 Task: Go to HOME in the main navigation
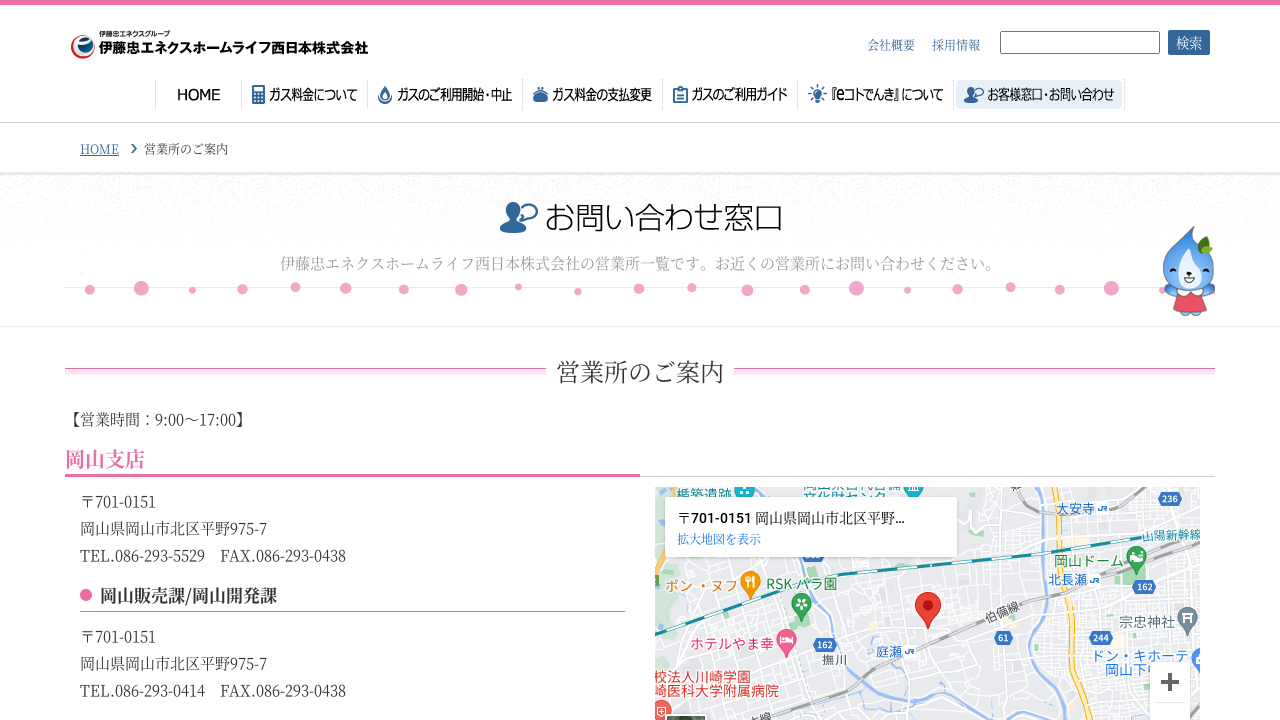coord(198,95)
